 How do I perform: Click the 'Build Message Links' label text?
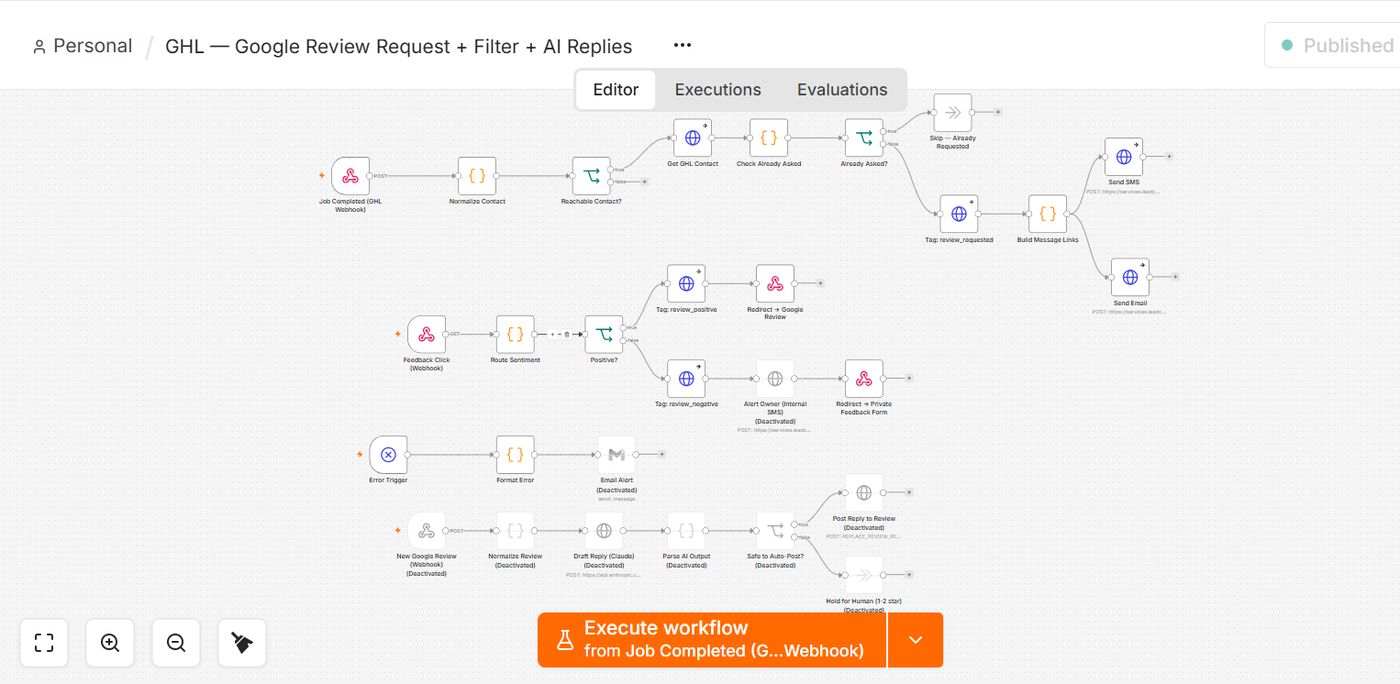[x=1048, y=240]
